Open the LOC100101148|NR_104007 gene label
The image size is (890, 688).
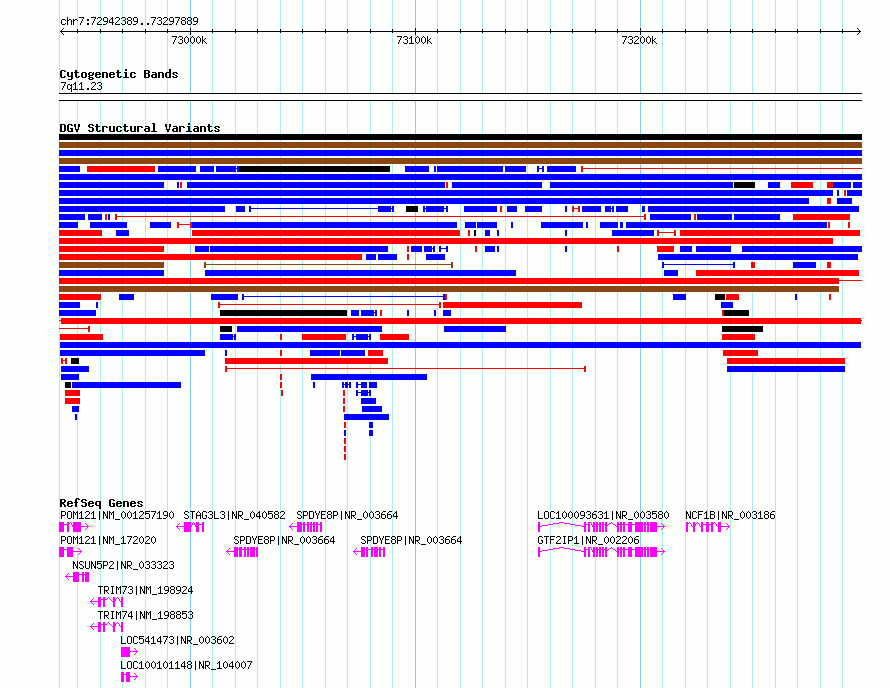coord(186,665)
